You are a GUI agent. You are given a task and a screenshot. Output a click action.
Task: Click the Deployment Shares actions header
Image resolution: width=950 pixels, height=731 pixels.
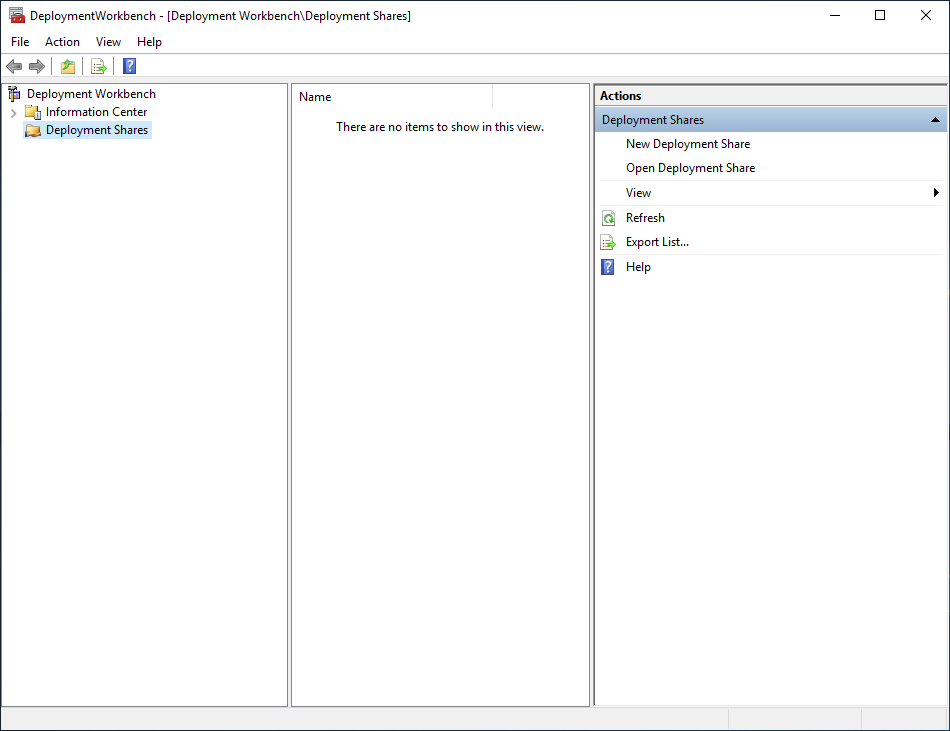click(771, 120)
